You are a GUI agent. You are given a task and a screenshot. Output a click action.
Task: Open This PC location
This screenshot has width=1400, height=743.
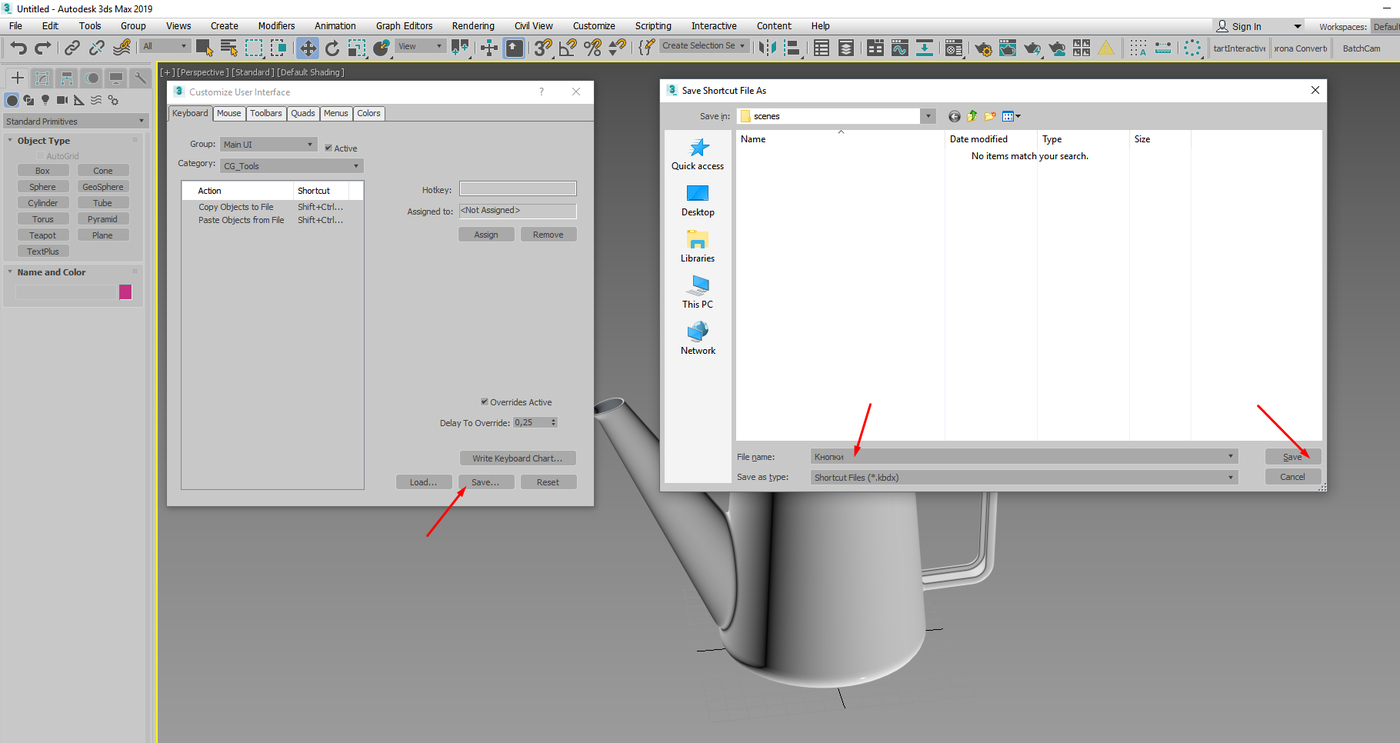[x=697, y=292]
